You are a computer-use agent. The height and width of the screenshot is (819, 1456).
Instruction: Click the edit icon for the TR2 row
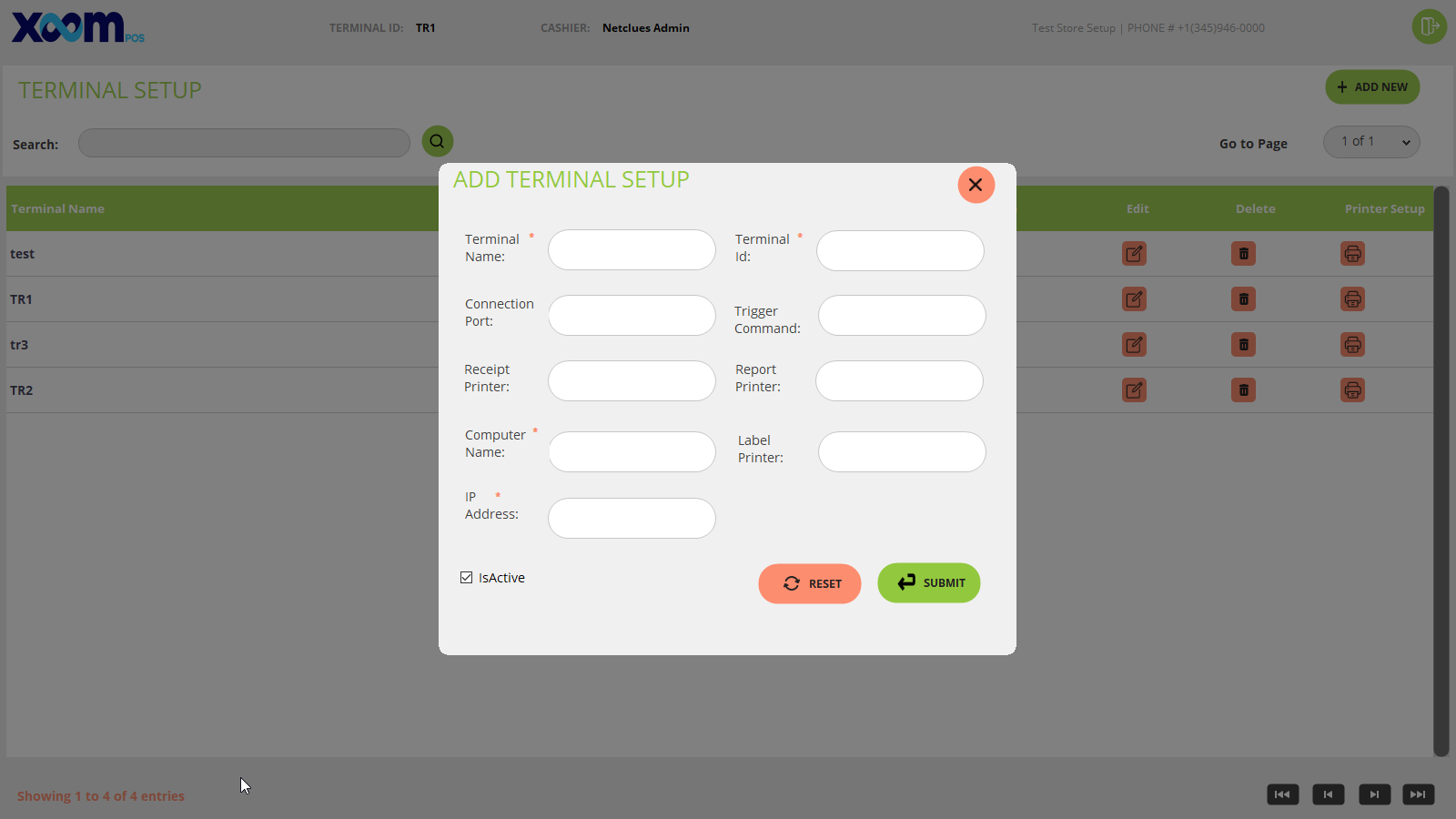[x=1134, y=390]
